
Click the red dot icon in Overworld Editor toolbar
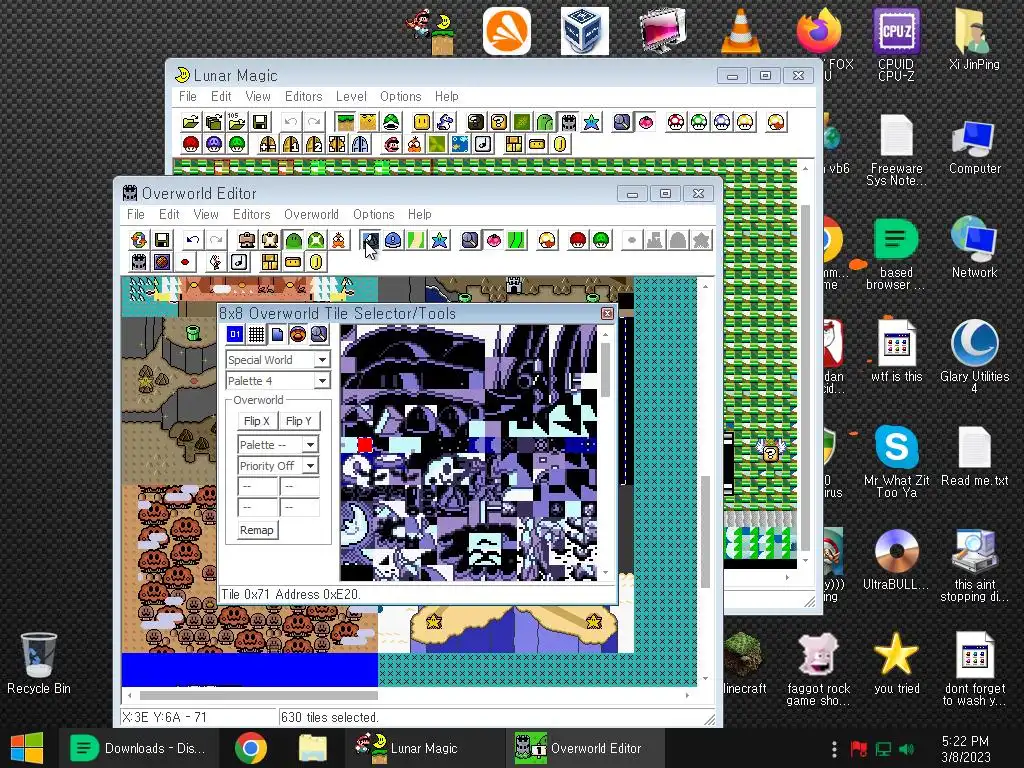185,263
